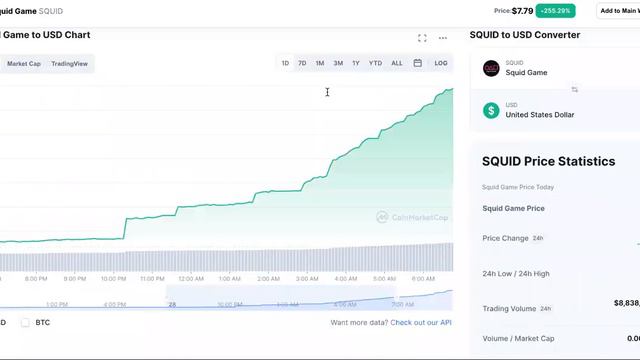Image resolution: width=640 pixels, height=360 pixels.
Task: Click the SQUID Price Statistics heading
Action: [549, 161]
